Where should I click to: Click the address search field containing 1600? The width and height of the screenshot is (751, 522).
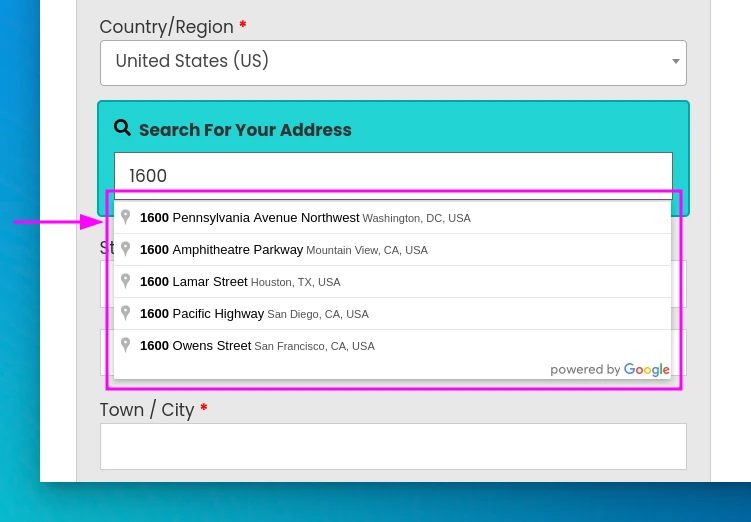pos(393,176)
